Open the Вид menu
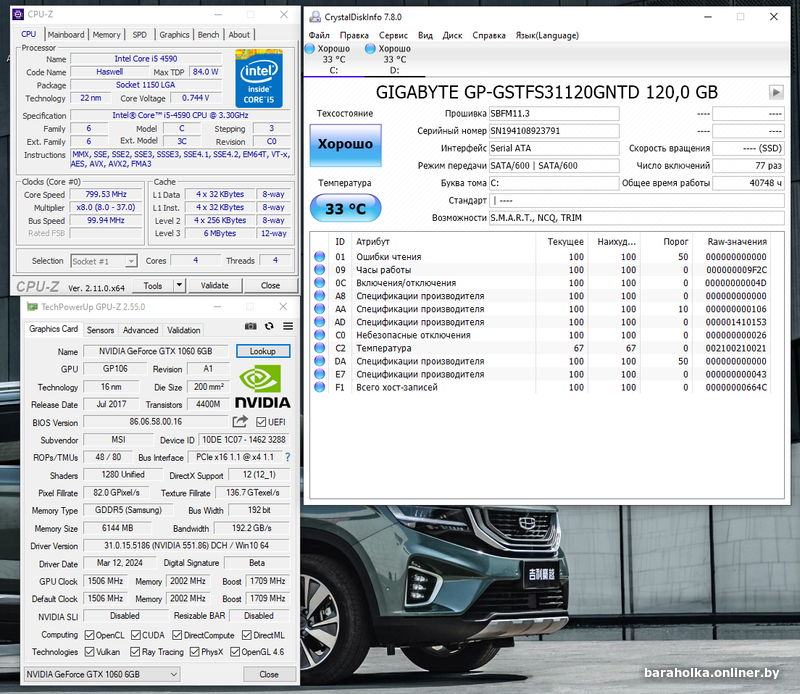The image size is (800, 694). click(425, 35)
